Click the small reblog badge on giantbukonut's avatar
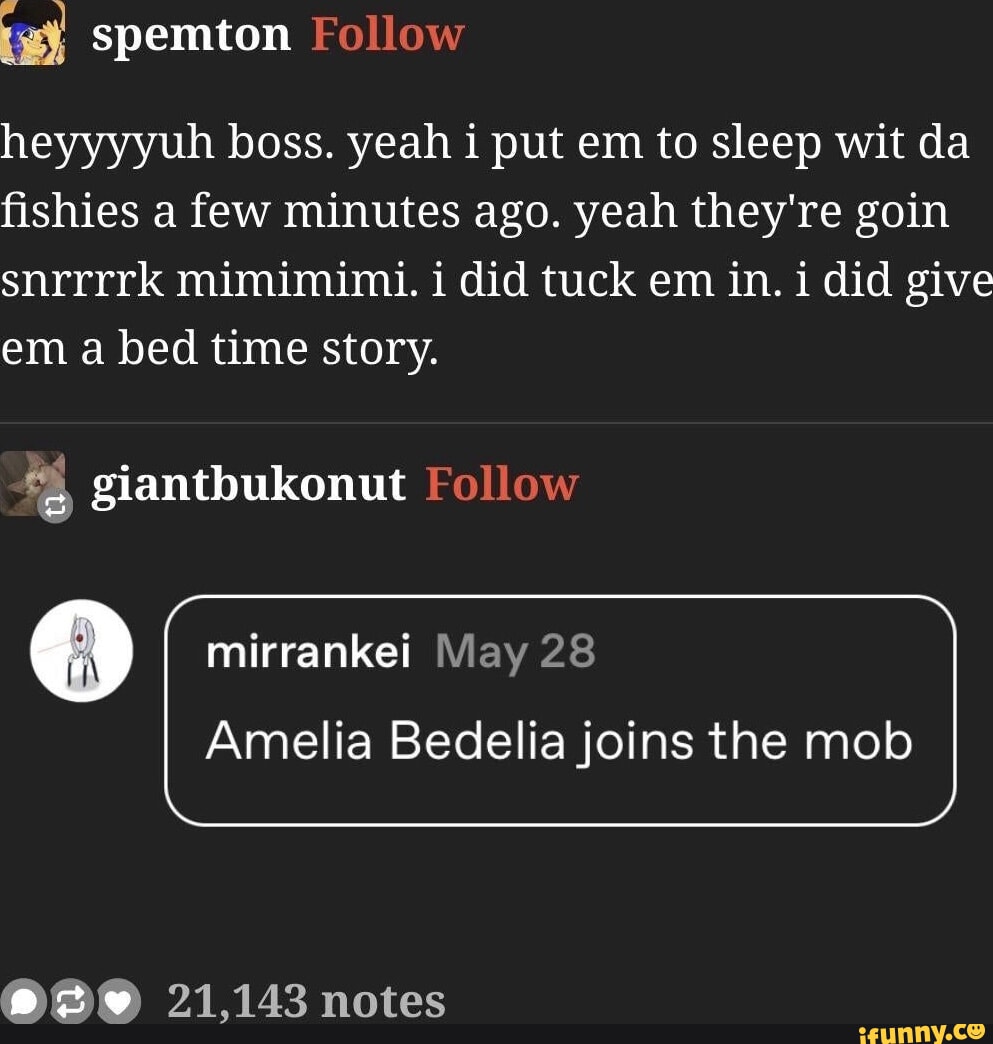This screenshot has height=1044, width=993. point(55,507)
